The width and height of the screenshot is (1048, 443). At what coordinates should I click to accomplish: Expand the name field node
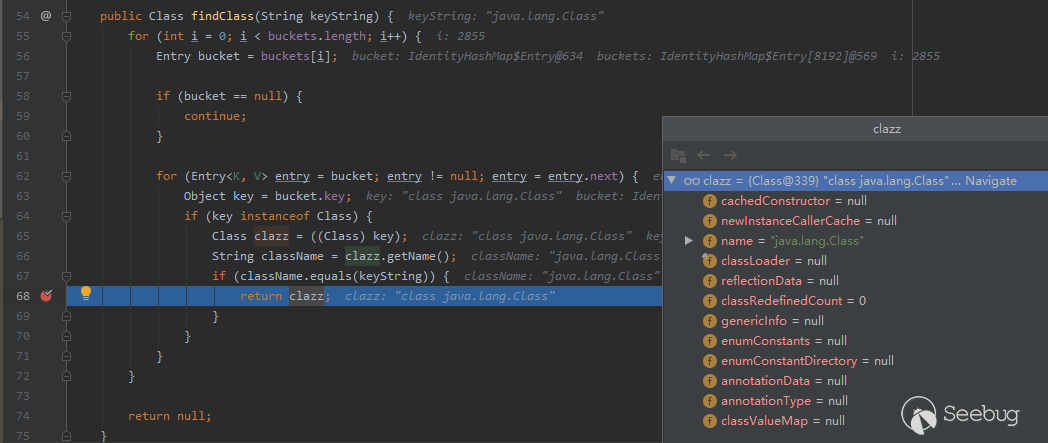(689, 241)
